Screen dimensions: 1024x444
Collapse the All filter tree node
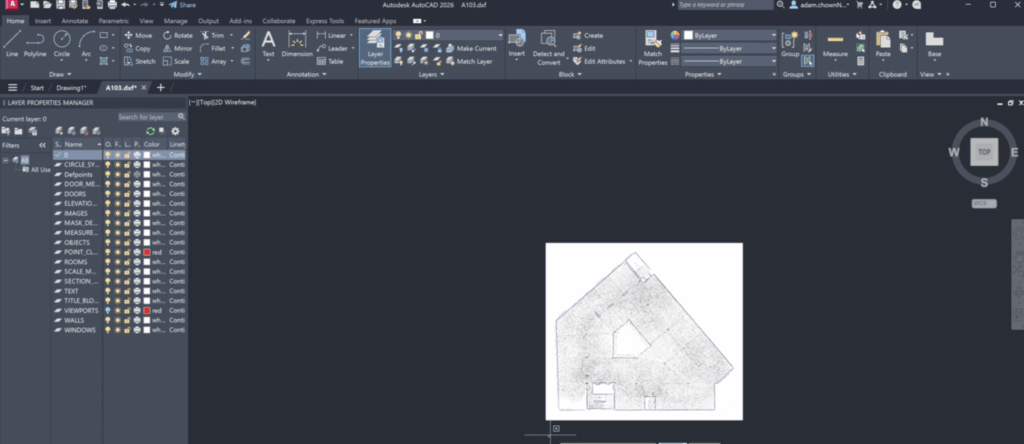6,159
